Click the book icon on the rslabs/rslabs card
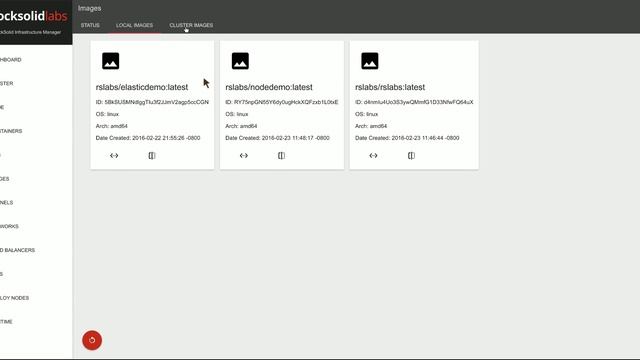Image resolution: width=640 pixels, height=360 pixels. pyautogui.click(x=411, y=156)
